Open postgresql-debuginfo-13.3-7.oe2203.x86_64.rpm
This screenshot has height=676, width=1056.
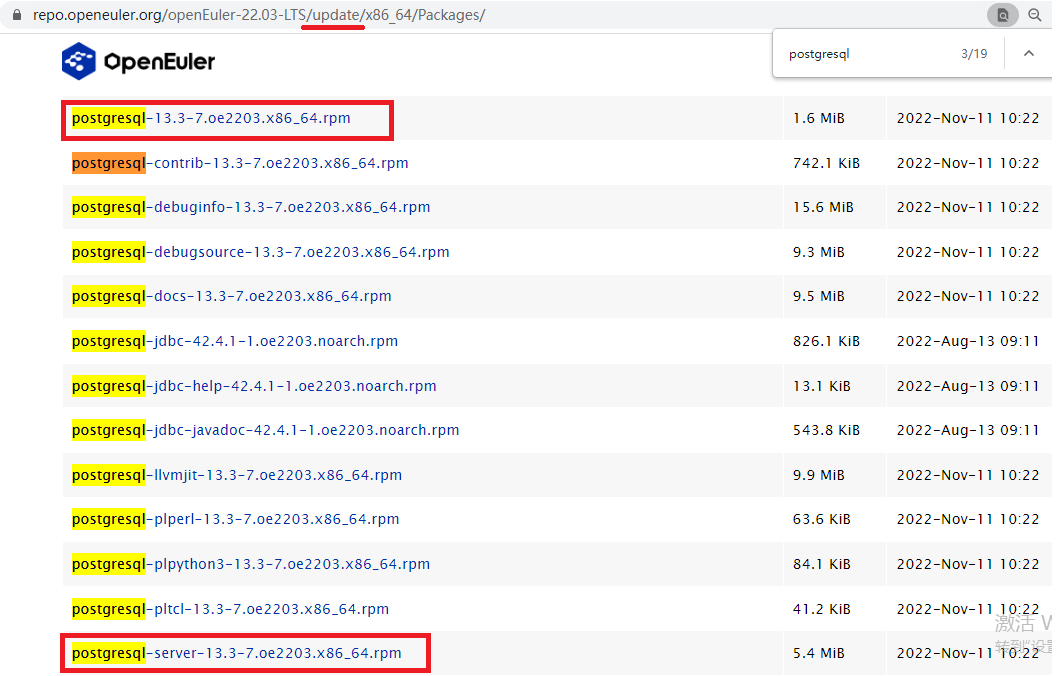coord(250,207)
